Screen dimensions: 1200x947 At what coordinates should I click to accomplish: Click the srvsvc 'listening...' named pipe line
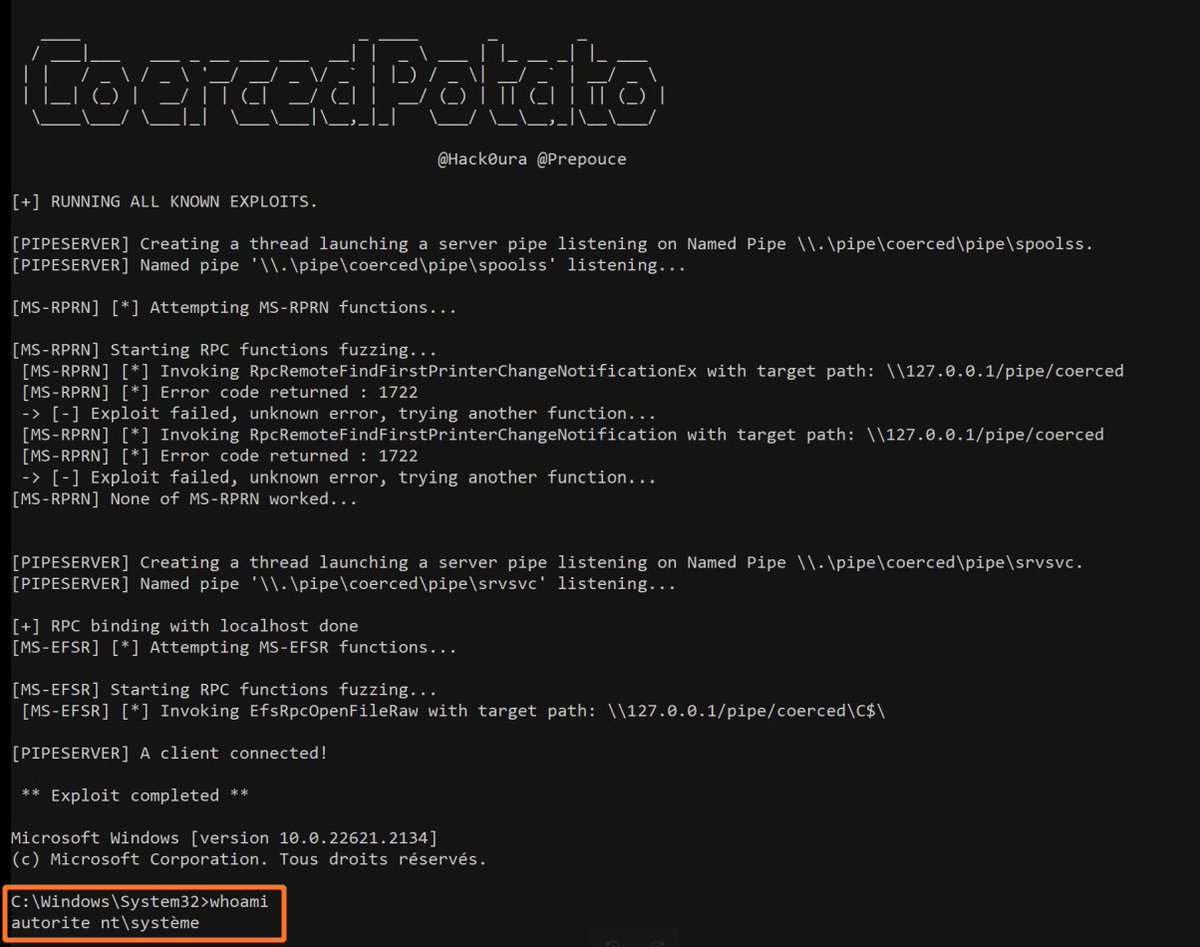[x=343, y=583]
